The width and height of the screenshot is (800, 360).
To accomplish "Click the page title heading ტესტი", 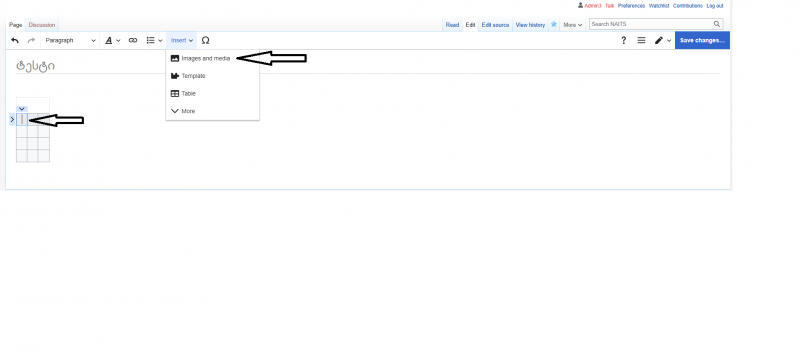I will tap(35, 65).
